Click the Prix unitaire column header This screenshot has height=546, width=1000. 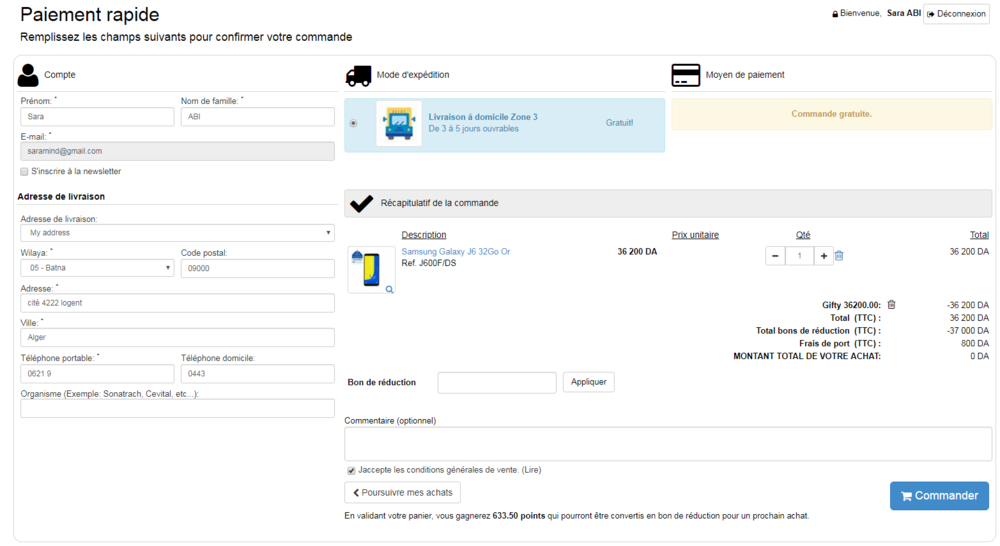(x=695, y=235)
